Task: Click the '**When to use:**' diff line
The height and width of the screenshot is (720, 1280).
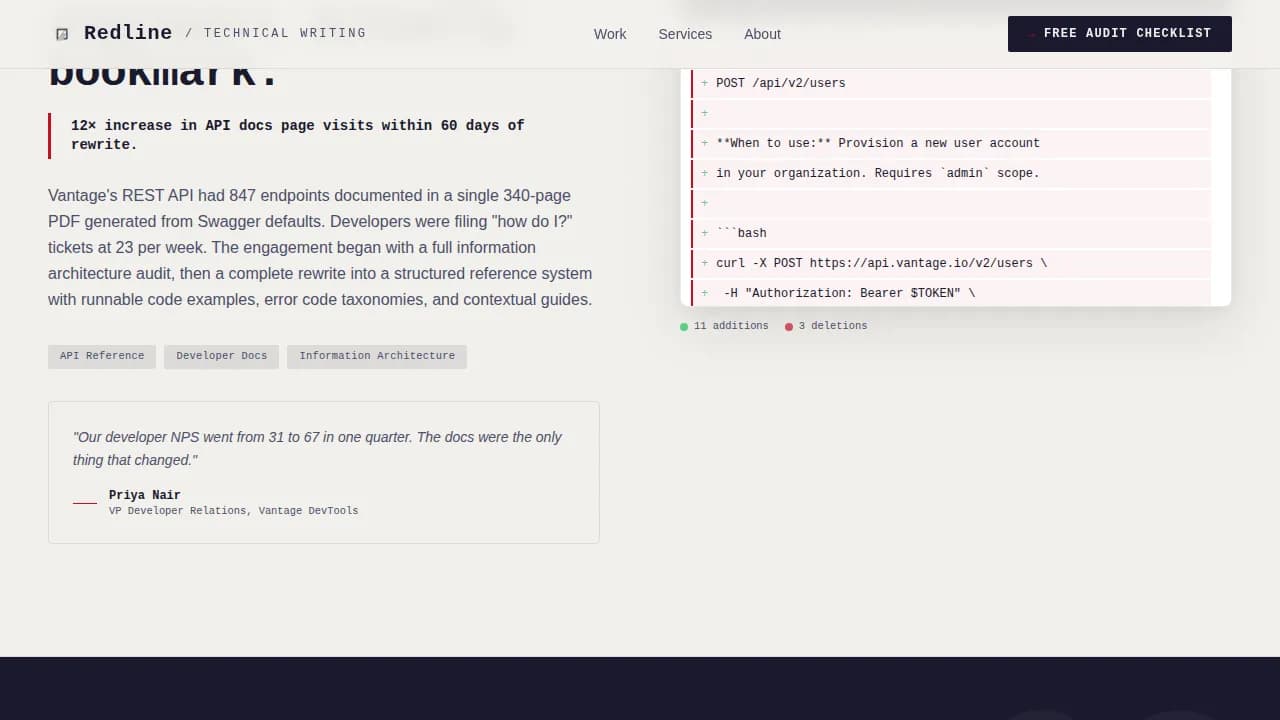Action: pos(951,143)
